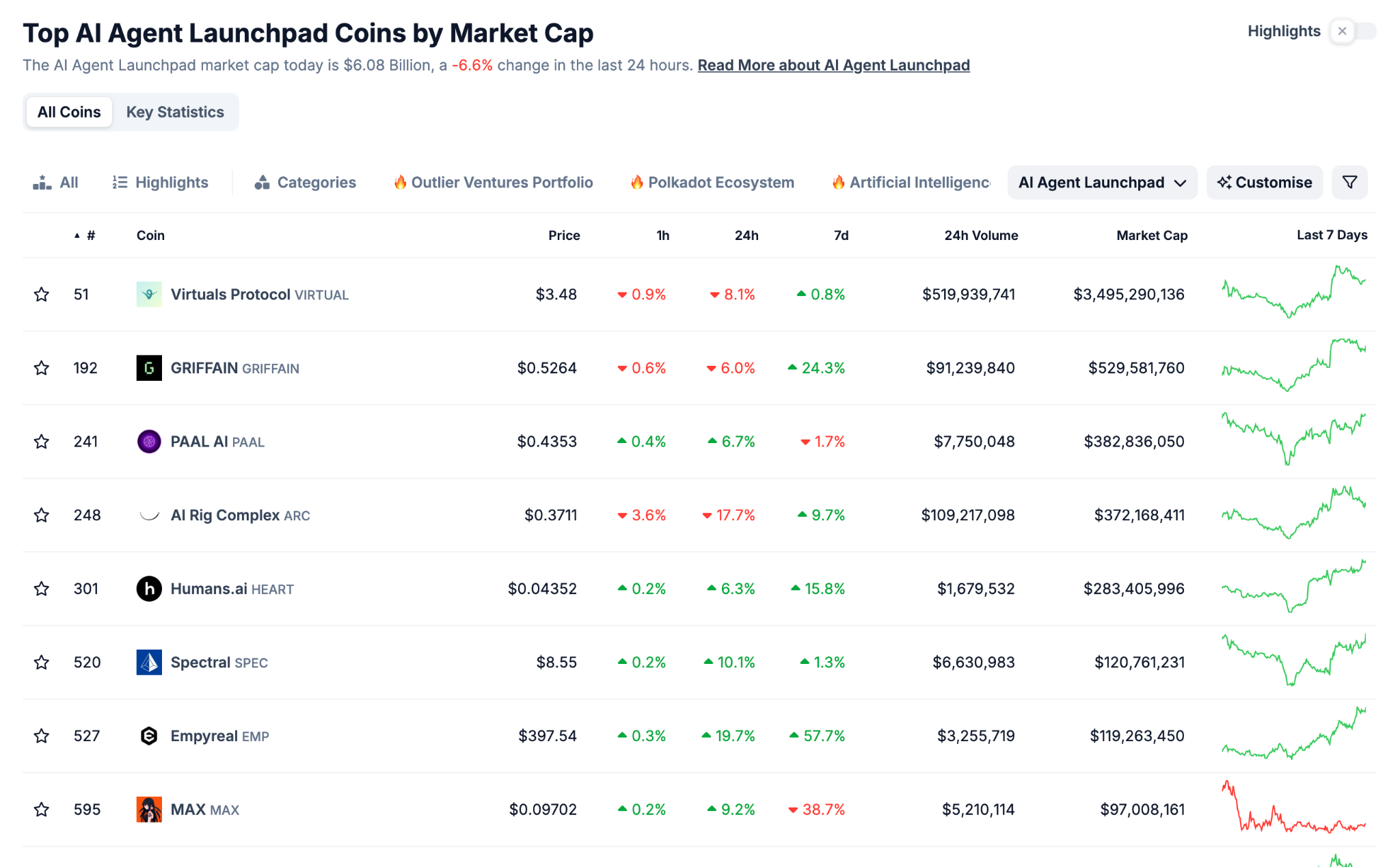
Task: View Empyreal 7-day sparkline chart
Action: click(1294, 734)
